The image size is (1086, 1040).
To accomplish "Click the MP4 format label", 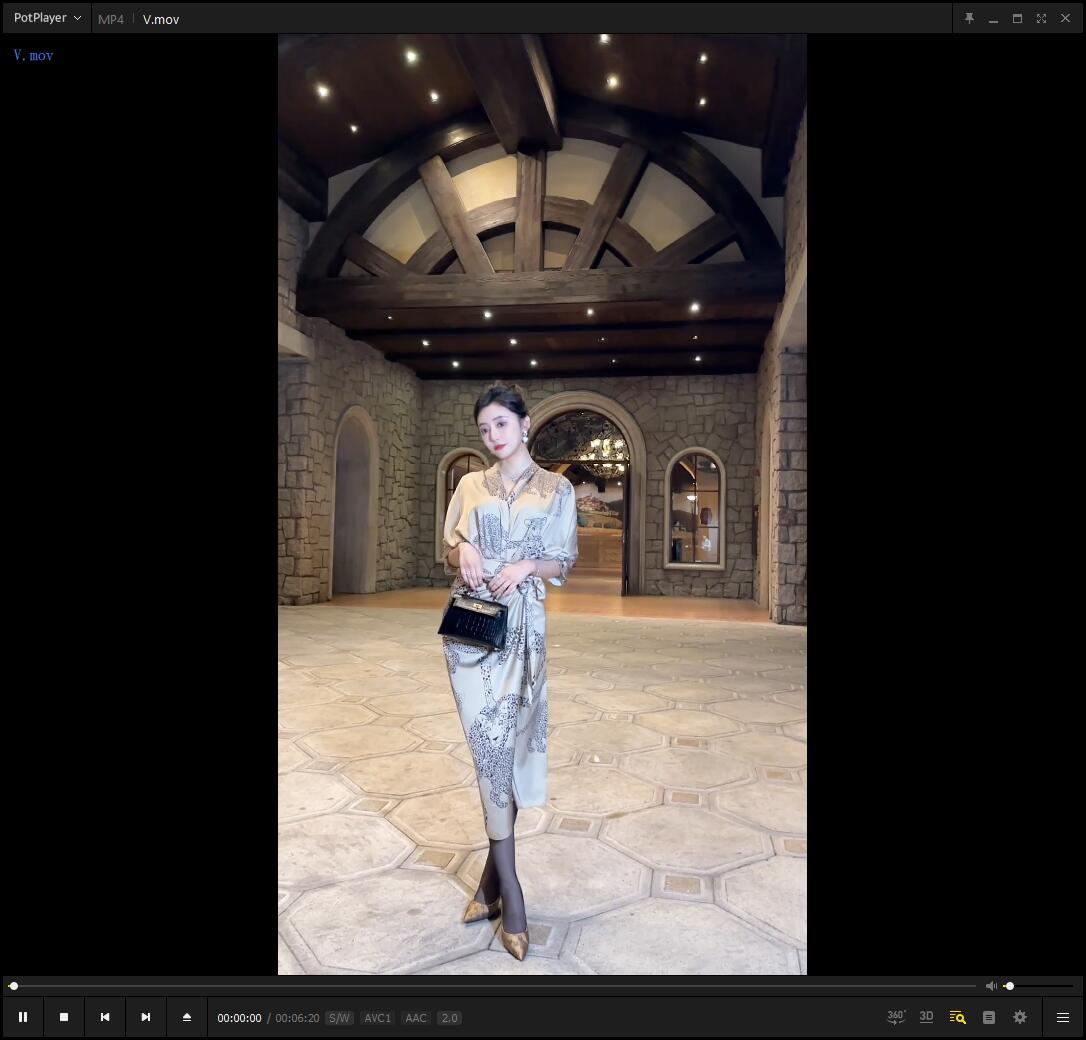I will point(111,19).
